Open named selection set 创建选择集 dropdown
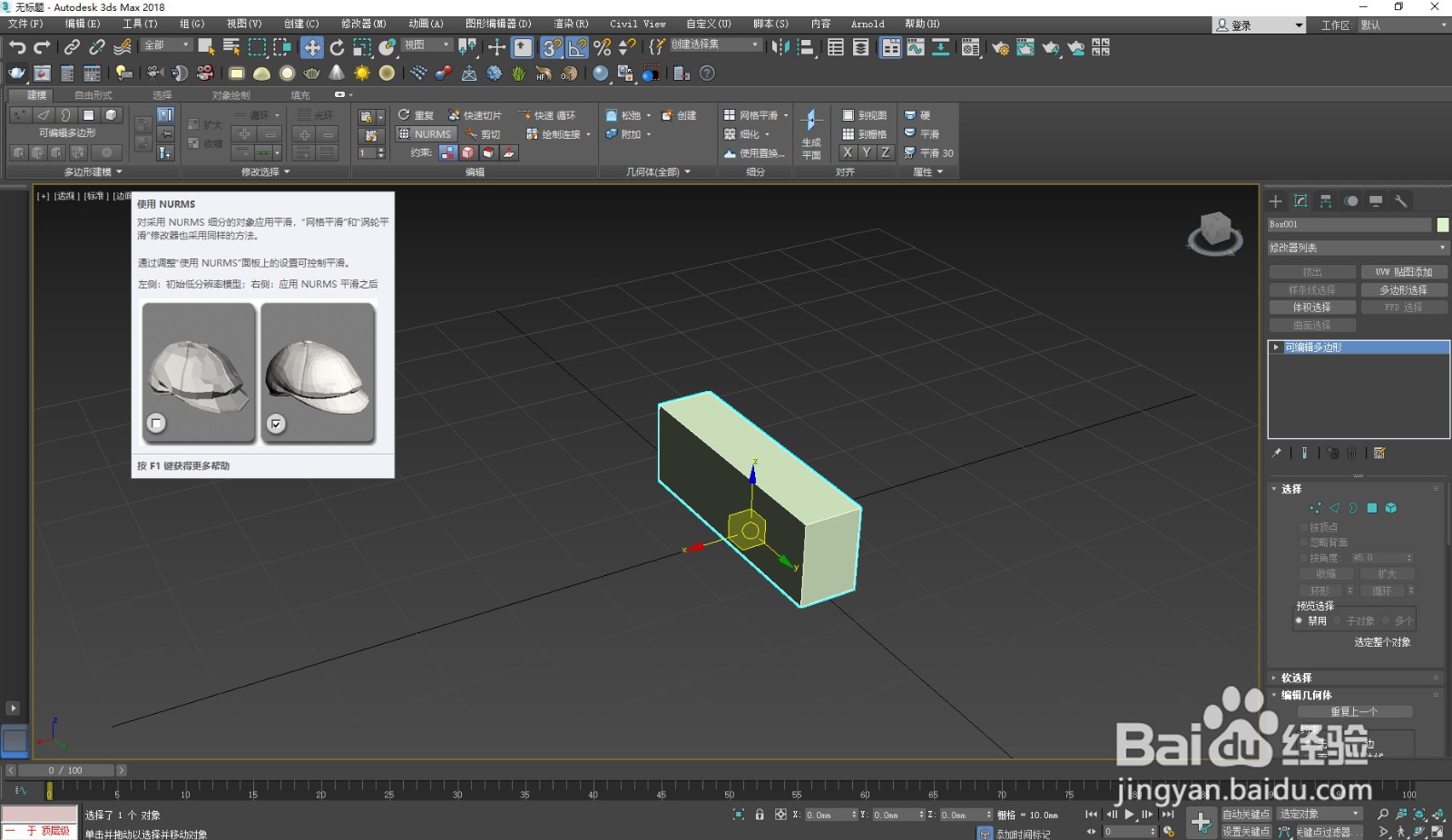This screenshot has height=840, width=1452. (715, 44)
